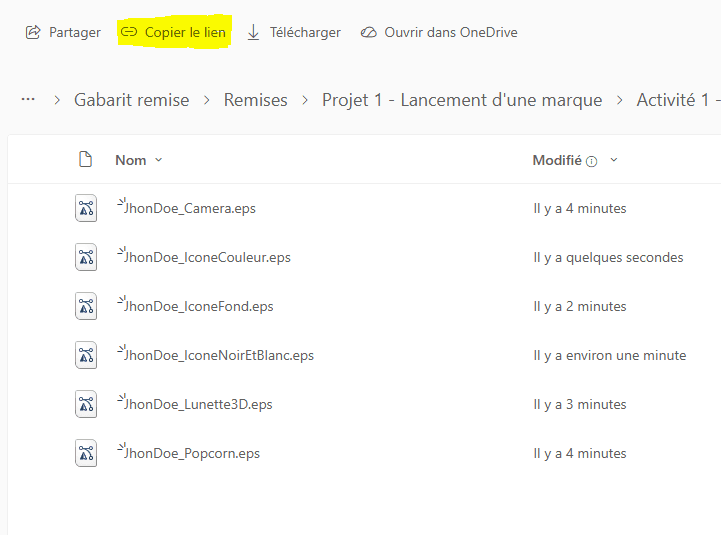
Task: Go to the Activité 1 breadcrumb
Action: (678, 100)
